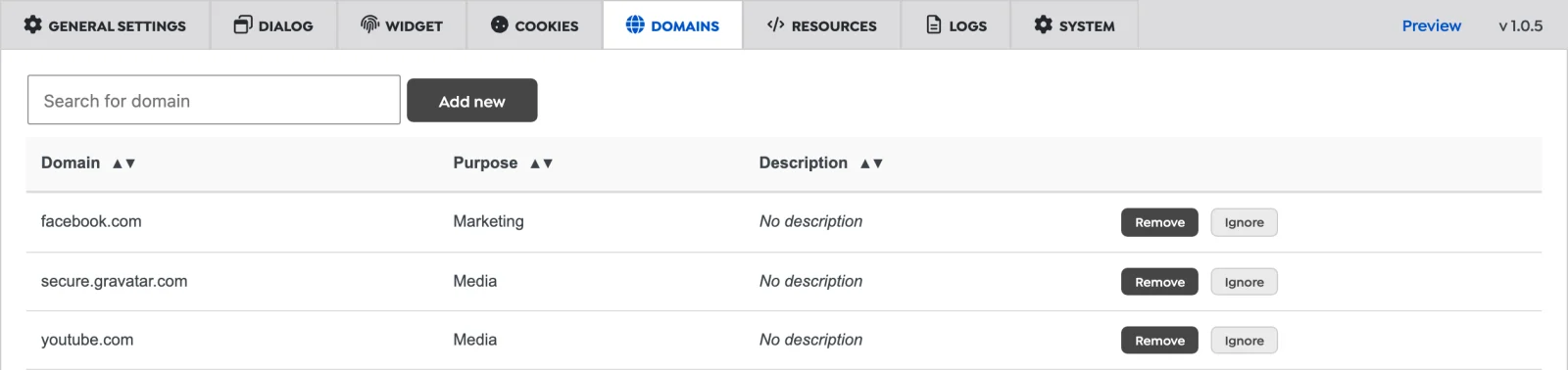Click the Marketing purpose cell

[488, 222]
